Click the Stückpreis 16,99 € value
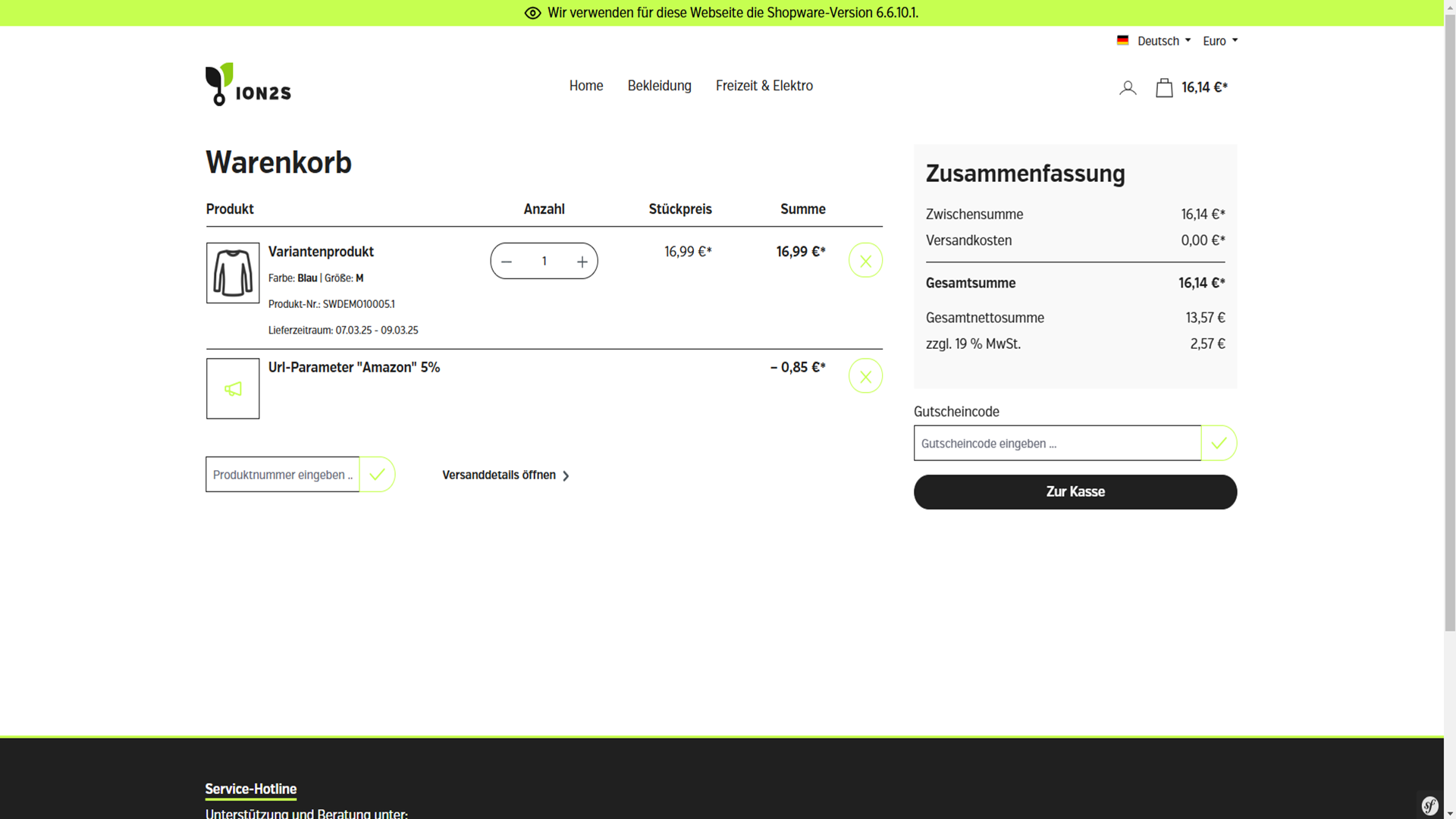 [x=688, y=252]
